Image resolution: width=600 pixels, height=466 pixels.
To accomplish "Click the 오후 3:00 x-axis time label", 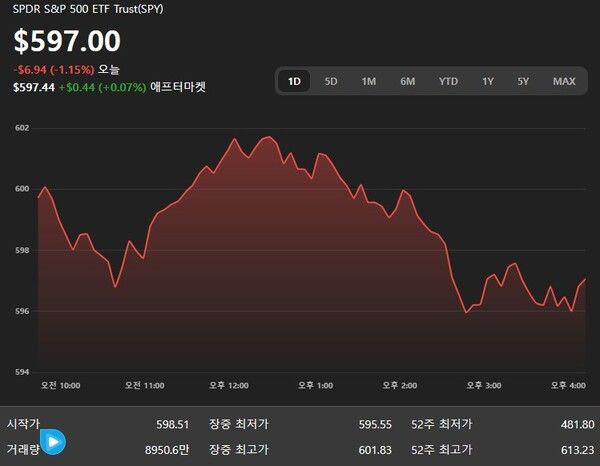I will coord(485,385).
